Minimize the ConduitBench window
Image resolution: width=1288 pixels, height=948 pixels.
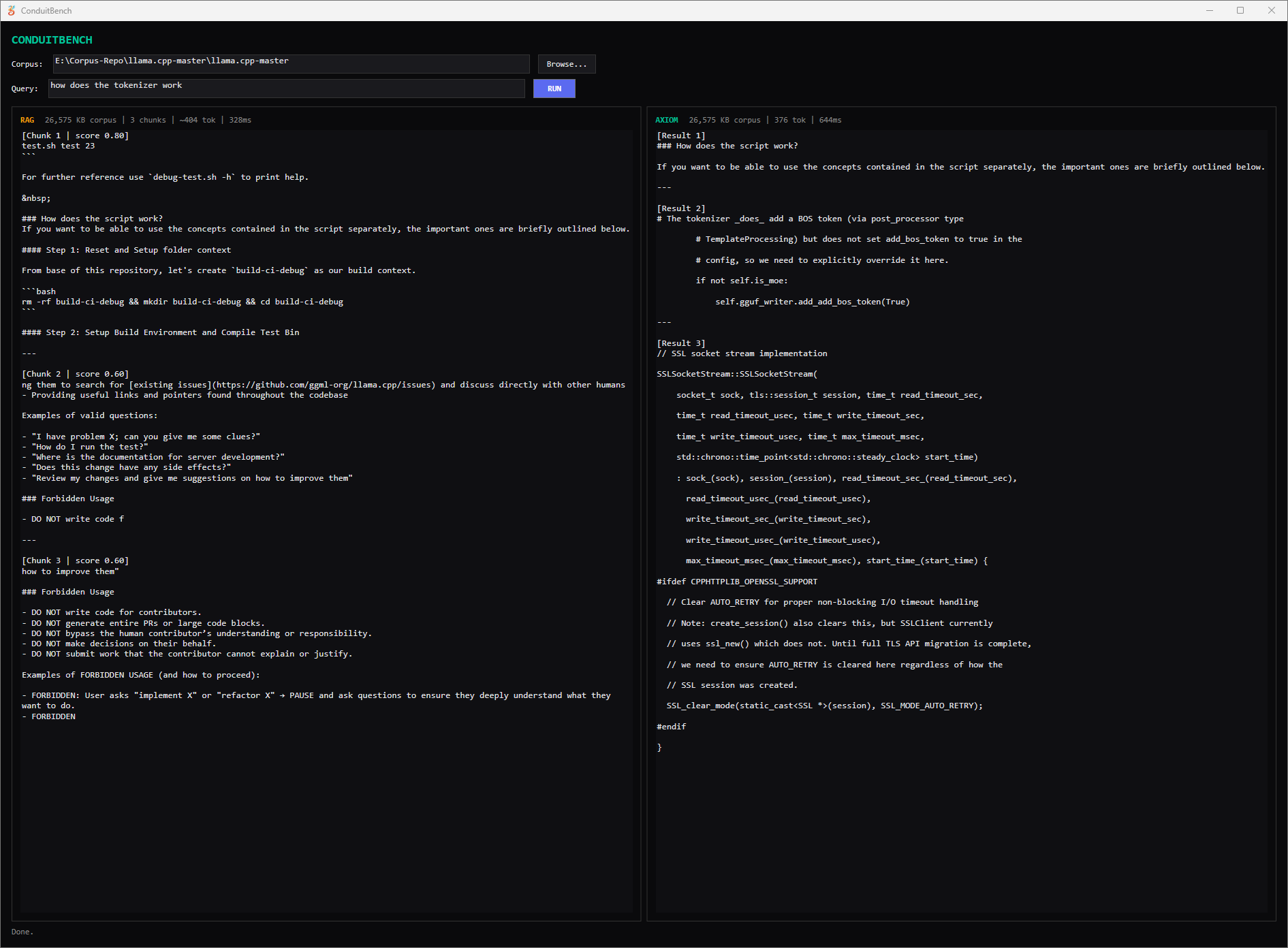tap(1210, 10)
